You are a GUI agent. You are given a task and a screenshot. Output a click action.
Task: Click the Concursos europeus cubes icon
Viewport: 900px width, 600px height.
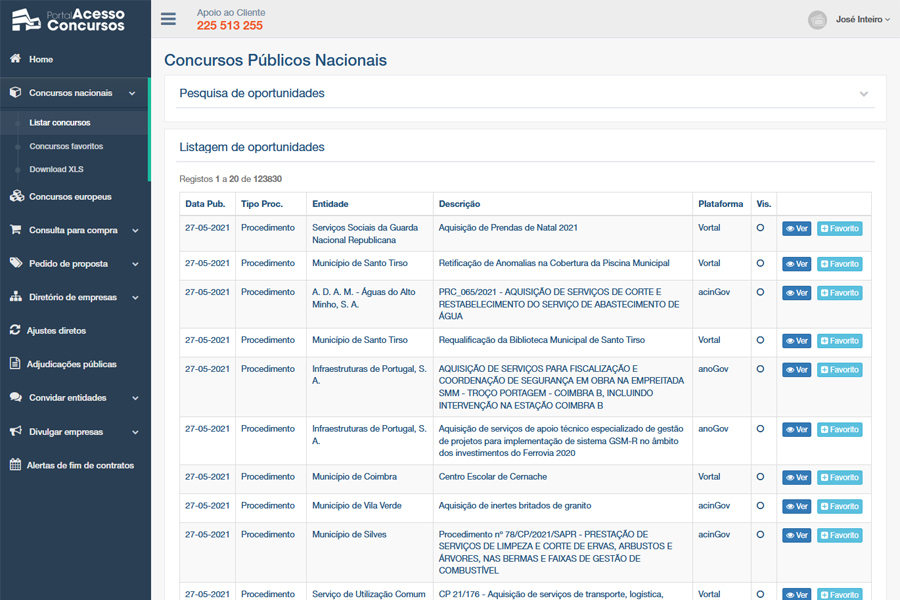(17, 196)
